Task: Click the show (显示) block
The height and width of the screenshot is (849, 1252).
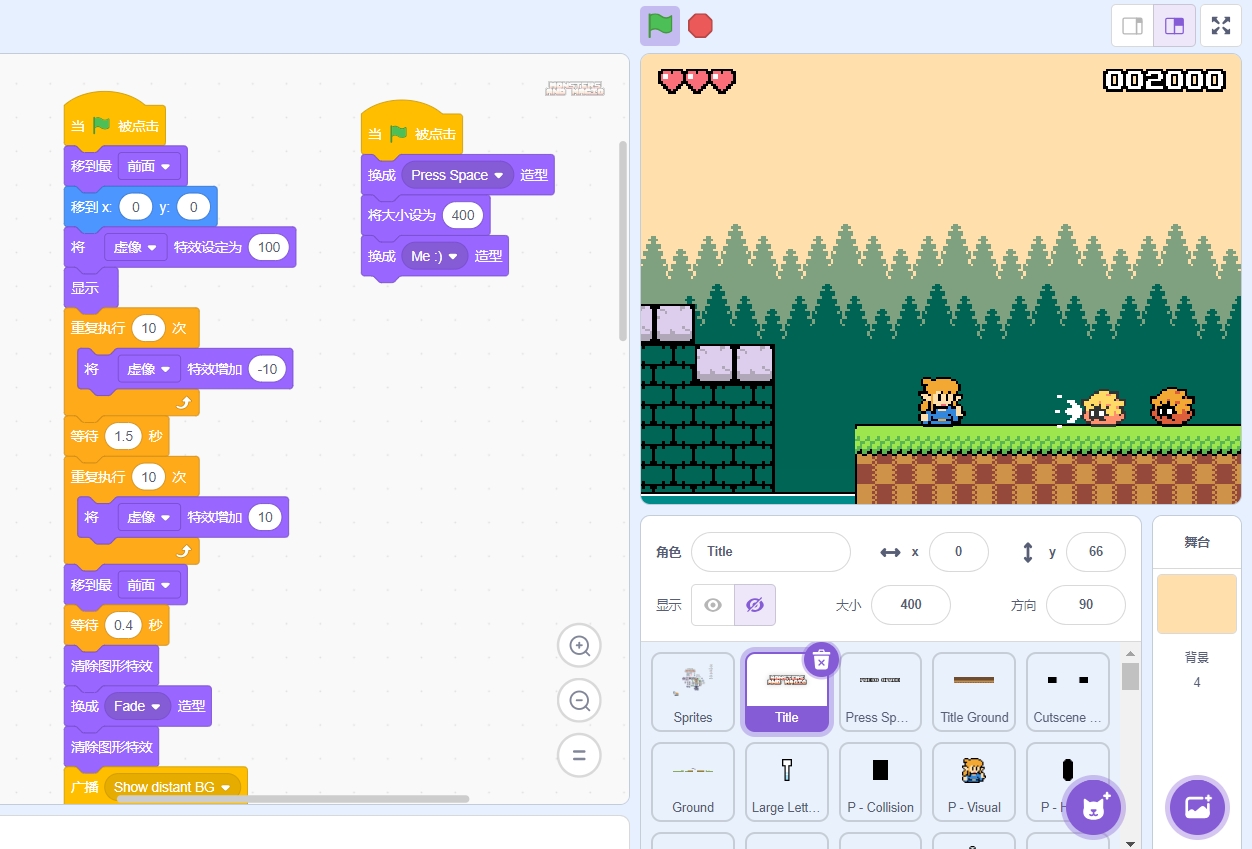Action: point(90,288)
